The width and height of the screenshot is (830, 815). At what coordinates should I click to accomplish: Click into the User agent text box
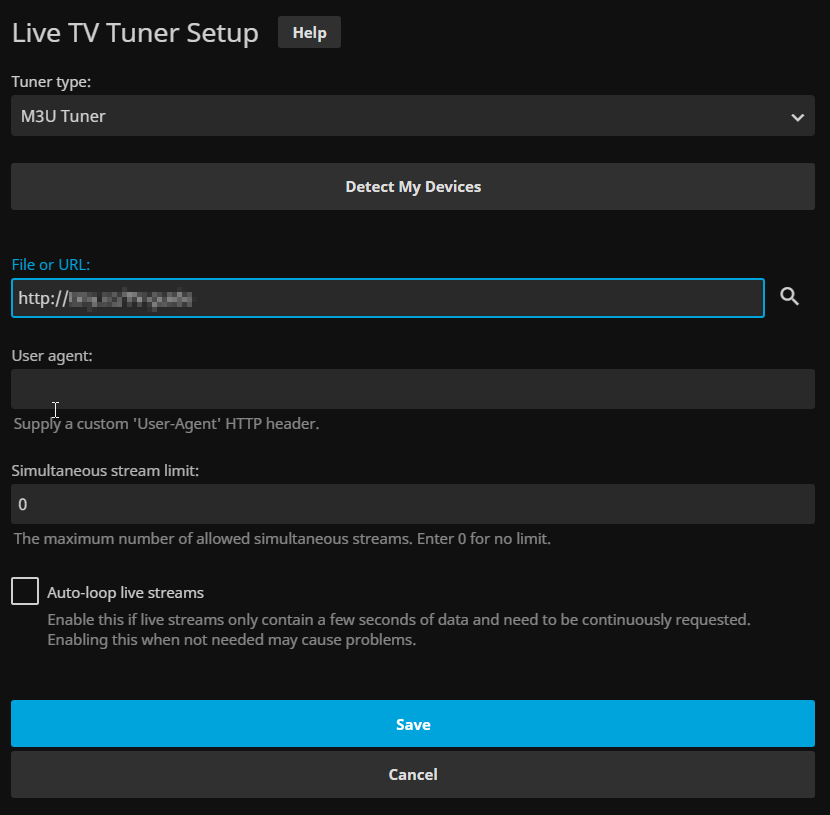pyautogui.click(x=412, y=389)
